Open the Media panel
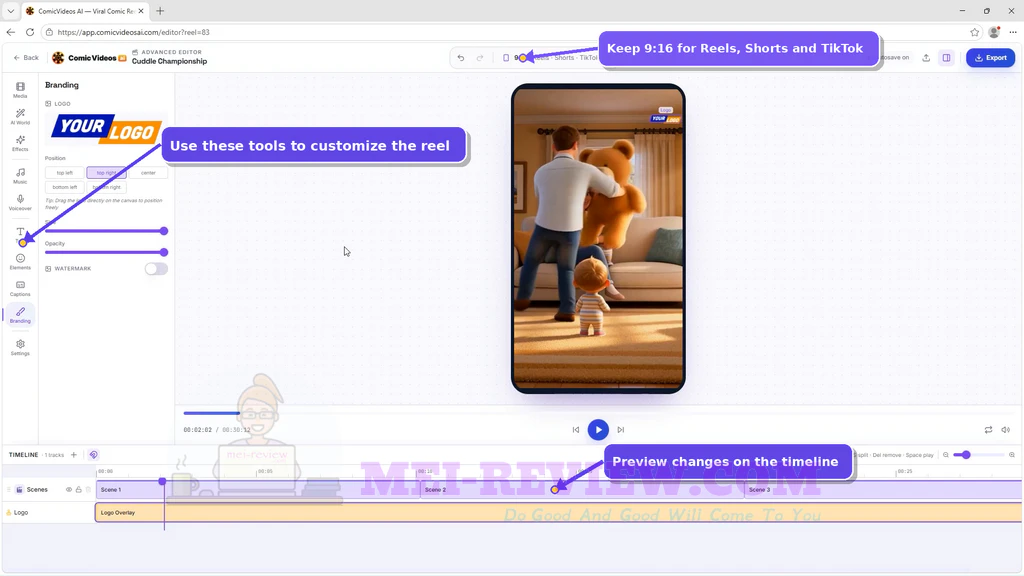Image resolution: width=1024 pixels, height=576 pixels. pyautogui.click(x=20, y=90)
